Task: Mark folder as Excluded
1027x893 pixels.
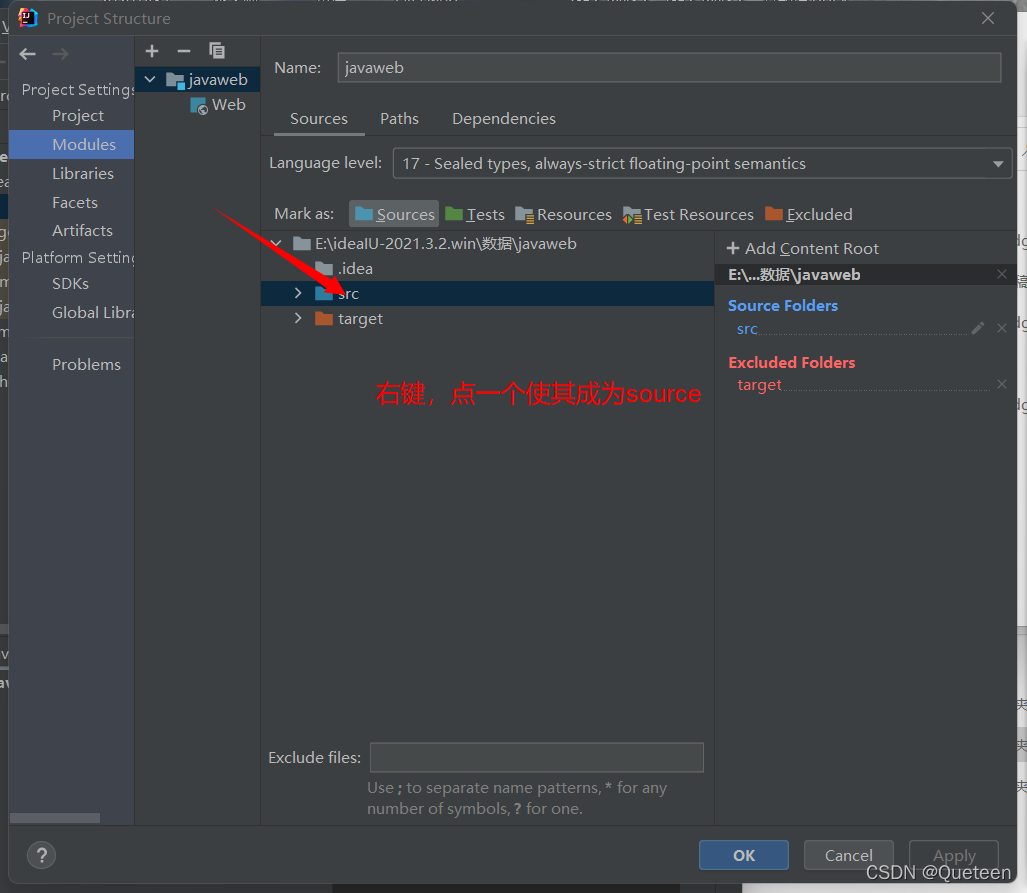Action: pos(809,214)
